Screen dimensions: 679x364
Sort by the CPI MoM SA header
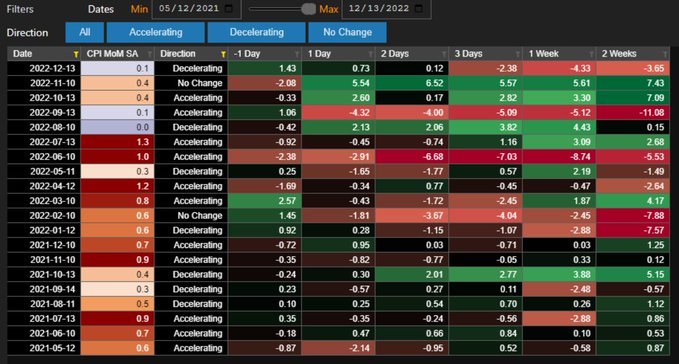112,54
